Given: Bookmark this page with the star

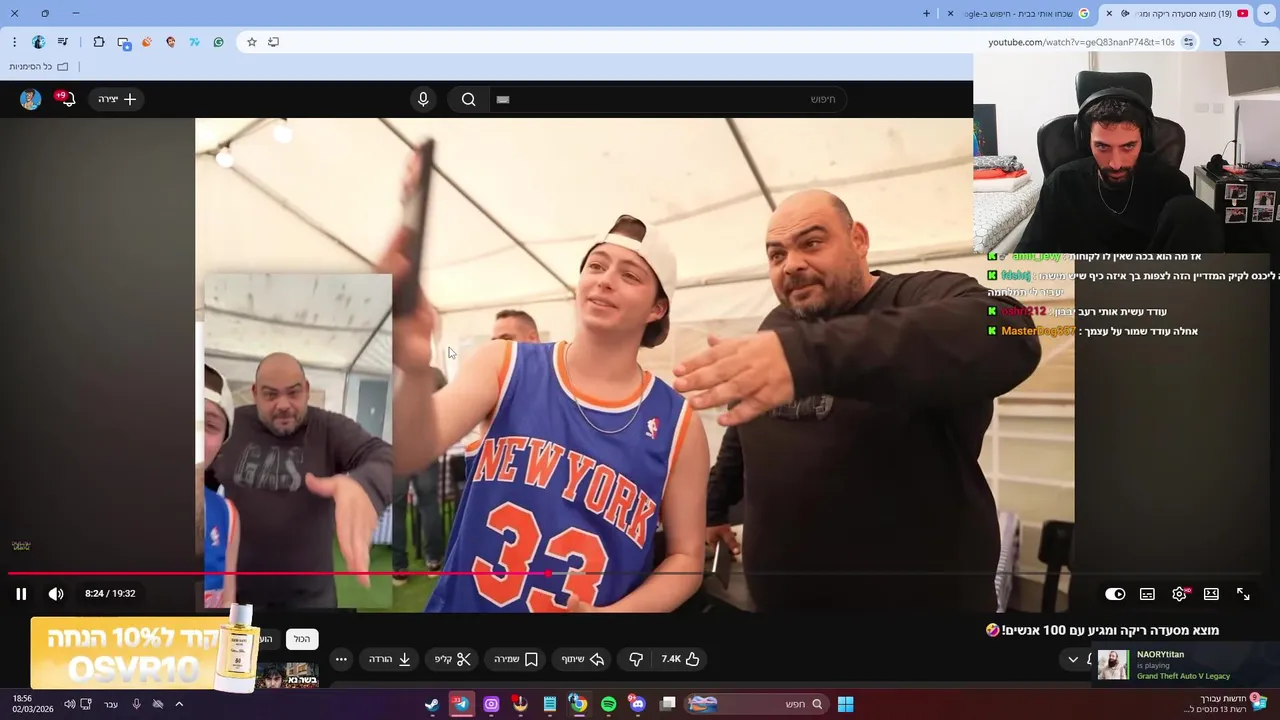Looking at the screenshot, I should click(252, 42).
